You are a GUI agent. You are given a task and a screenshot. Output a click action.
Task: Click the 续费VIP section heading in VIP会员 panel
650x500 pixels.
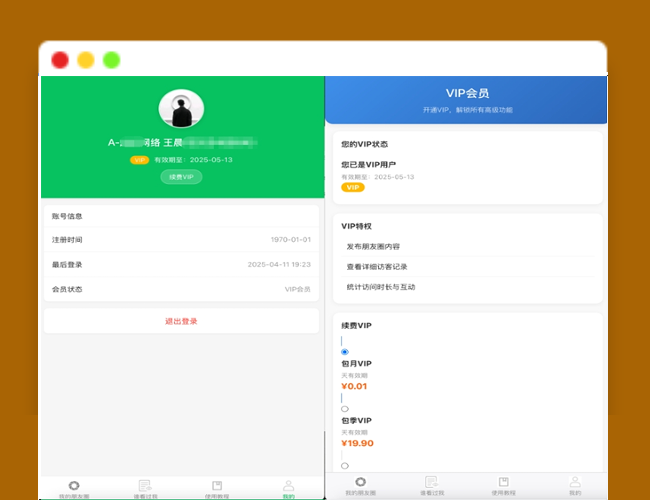click(x=357, y=325)
